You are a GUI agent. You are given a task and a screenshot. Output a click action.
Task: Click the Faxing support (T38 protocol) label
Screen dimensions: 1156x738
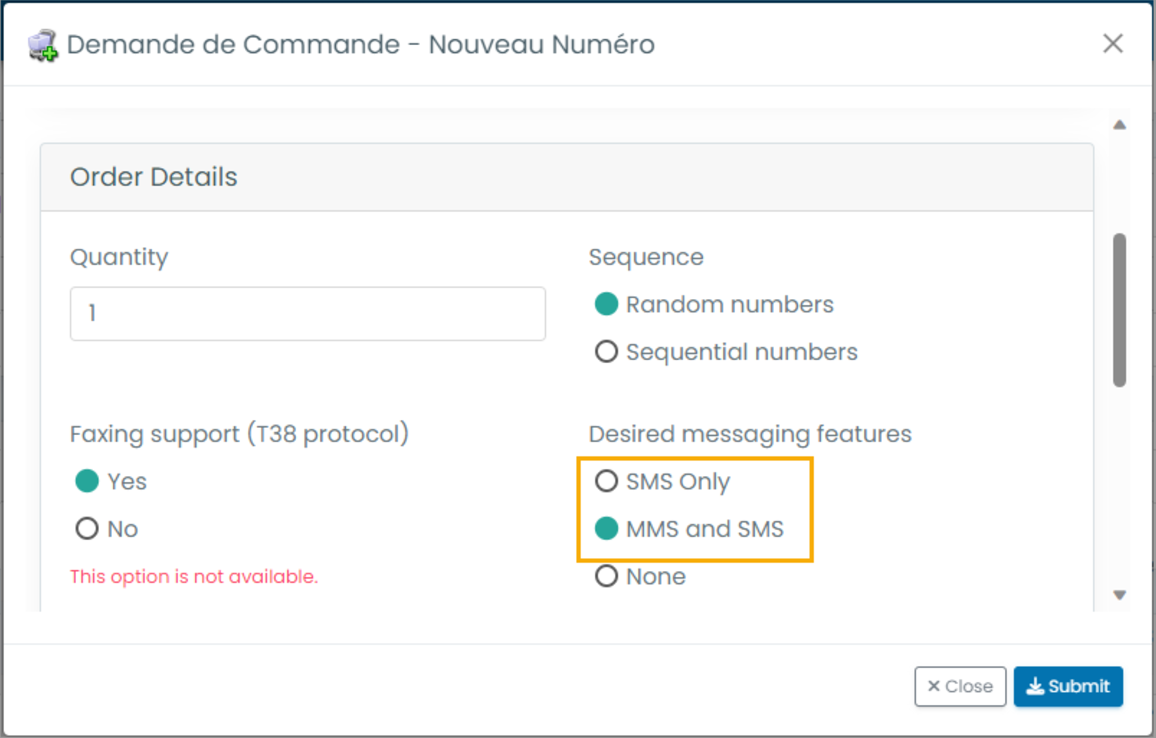coord(239,434)
